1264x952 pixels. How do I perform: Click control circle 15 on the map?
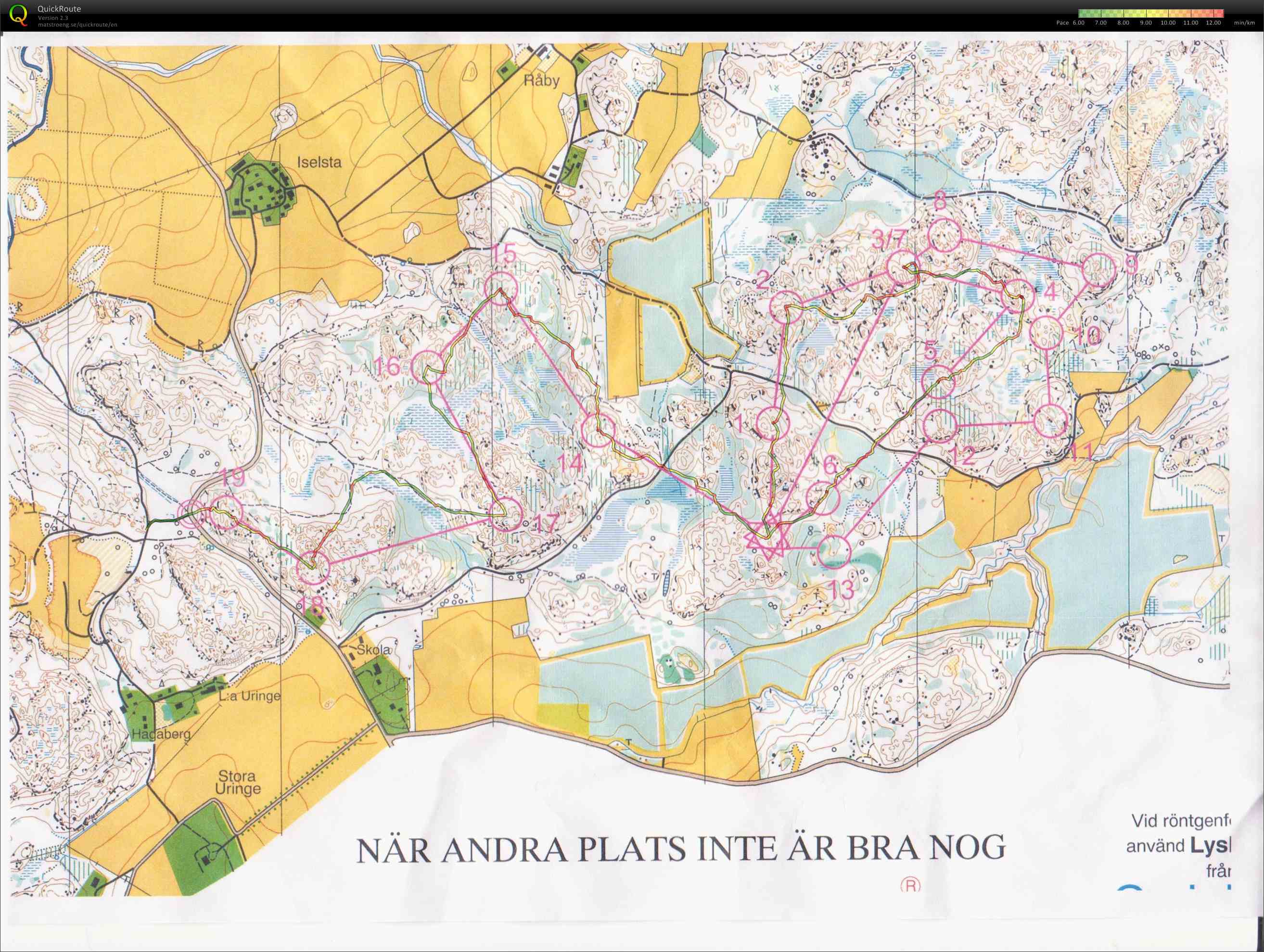[x=500, y=289]
